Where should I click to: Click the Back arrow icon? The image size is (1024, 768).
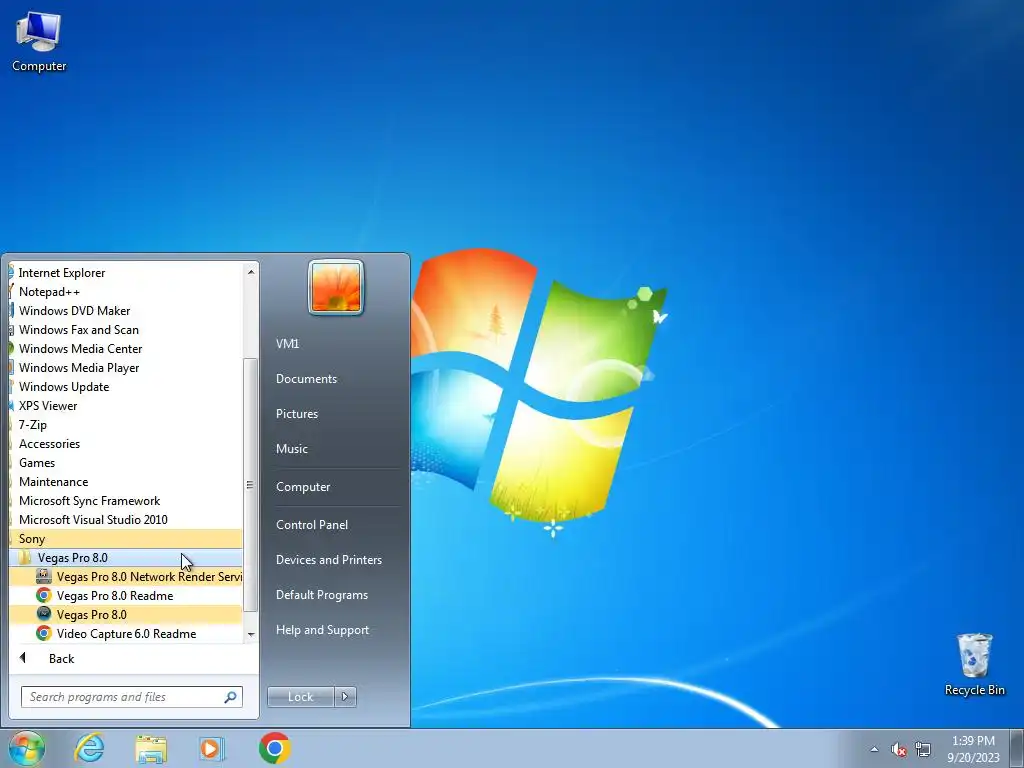pos(23,658)
